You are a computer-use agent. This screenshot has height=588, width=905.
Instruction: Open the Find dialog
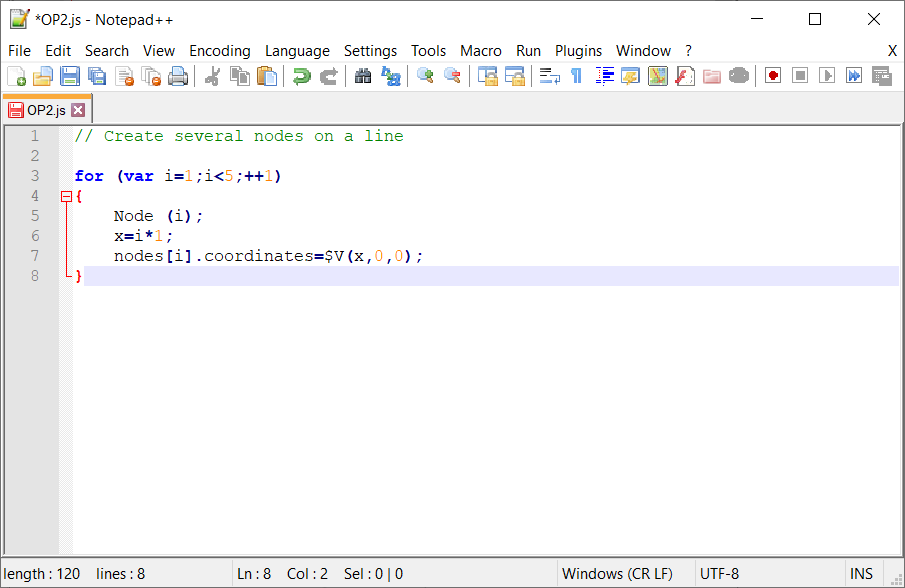(x=362, y=75)
